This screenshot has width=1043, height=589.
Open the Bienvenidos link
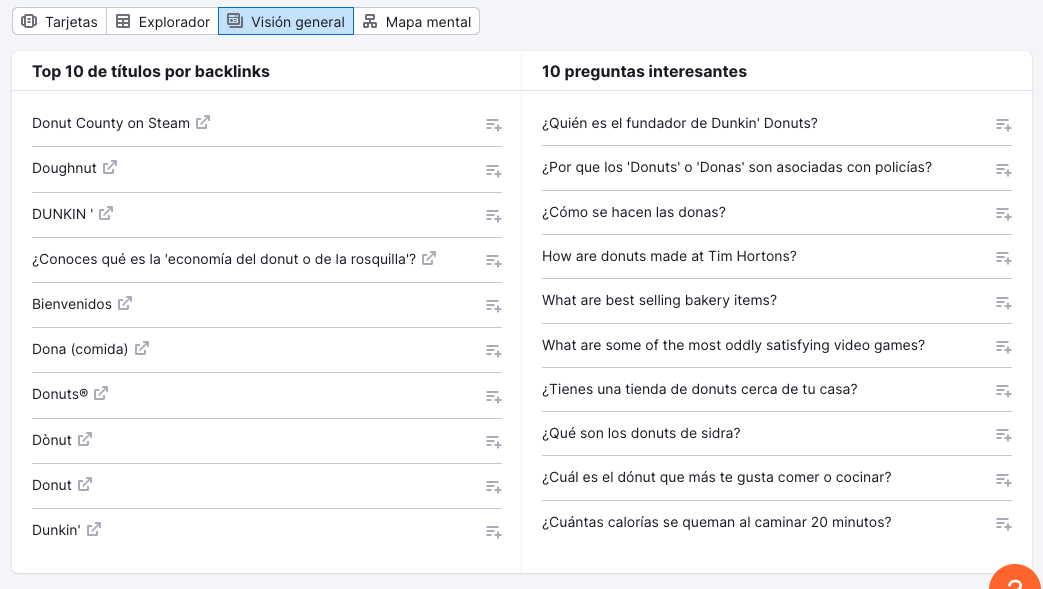pyautogui.click(x=123, y=302)
